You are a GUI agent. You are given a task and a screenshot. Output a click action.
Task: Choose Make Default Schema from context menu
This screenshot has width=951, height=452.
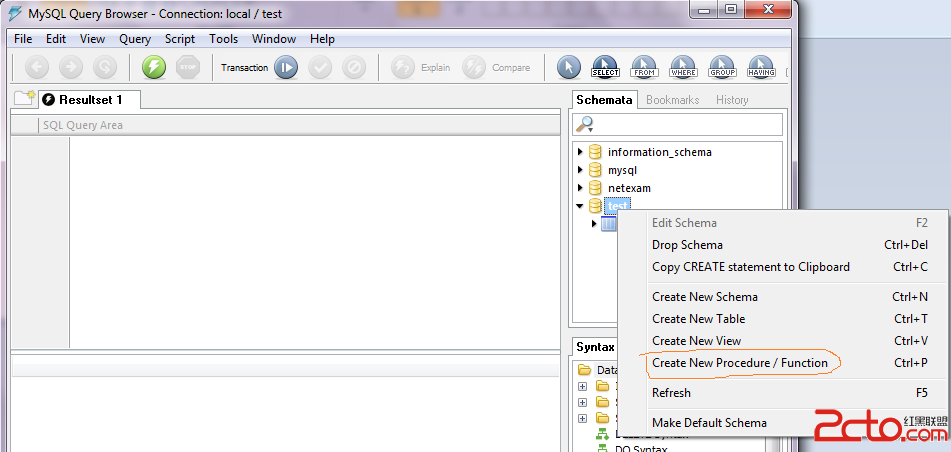(x=782, y=422)
